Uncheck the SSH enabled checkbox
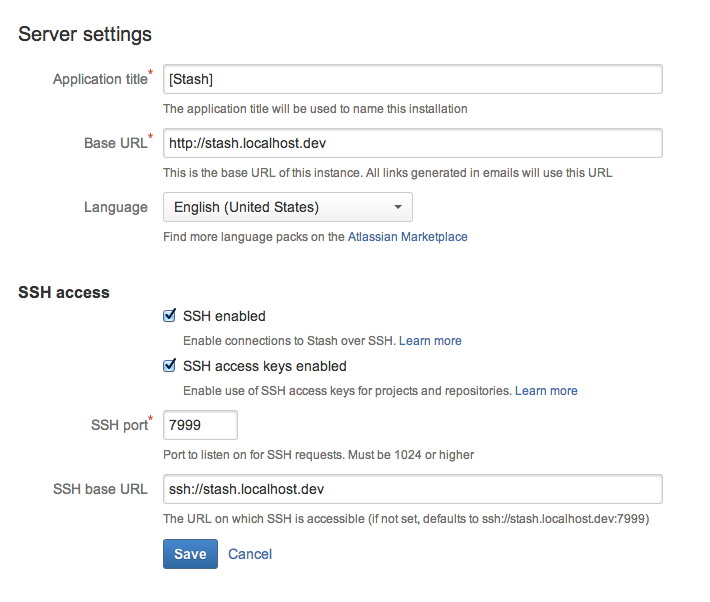Screen dimensions: 710x602 170,316
